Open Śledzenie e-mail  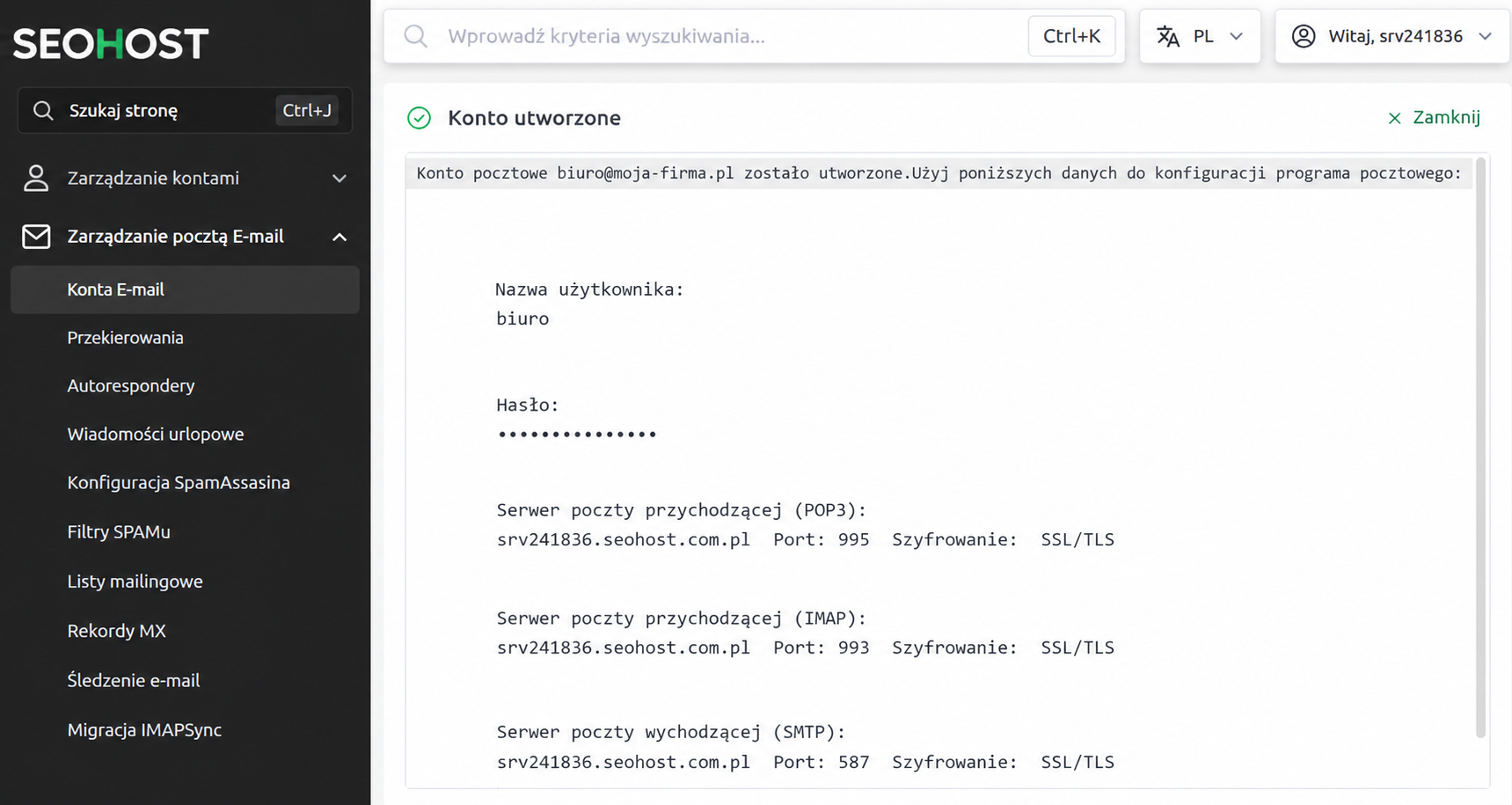coord(134,680)
